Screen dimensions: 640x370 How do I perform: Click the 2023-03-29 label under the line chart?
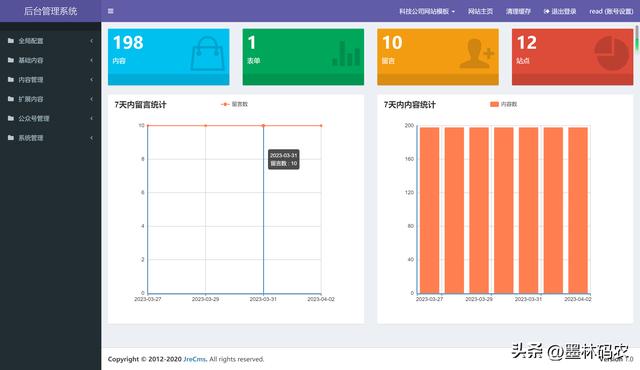point(205,299)
